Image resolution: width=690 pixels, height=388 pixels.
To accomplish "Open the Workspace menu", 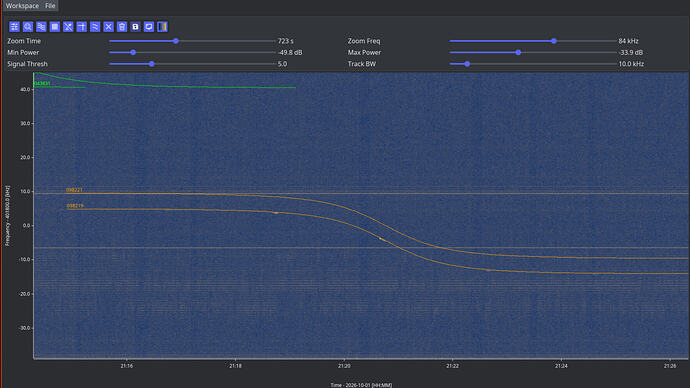I will pos(22,6).
